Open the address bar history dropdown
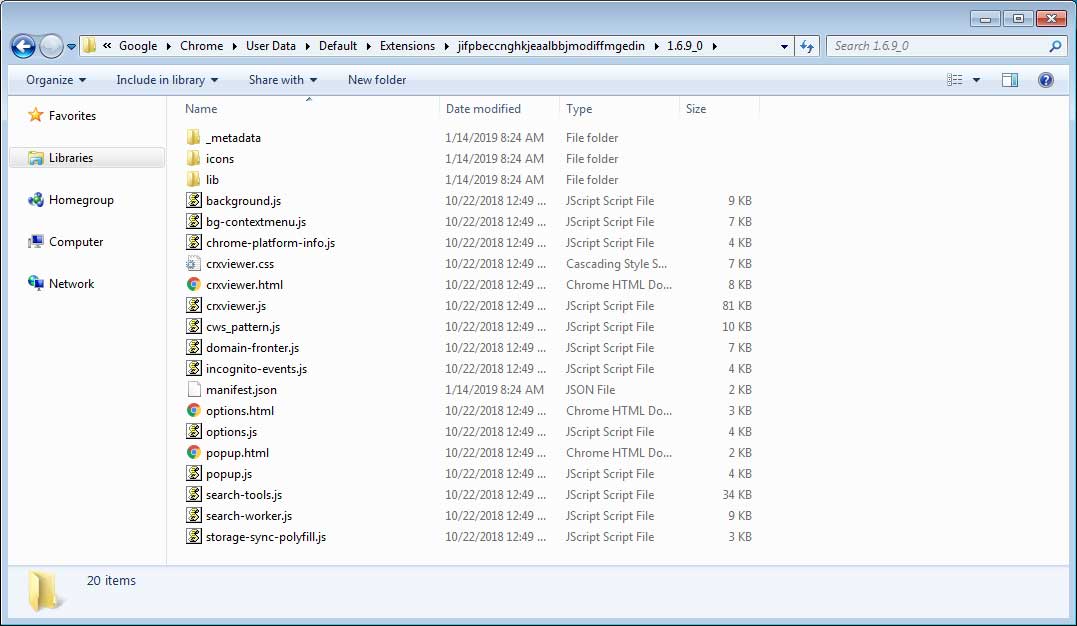 784,46
